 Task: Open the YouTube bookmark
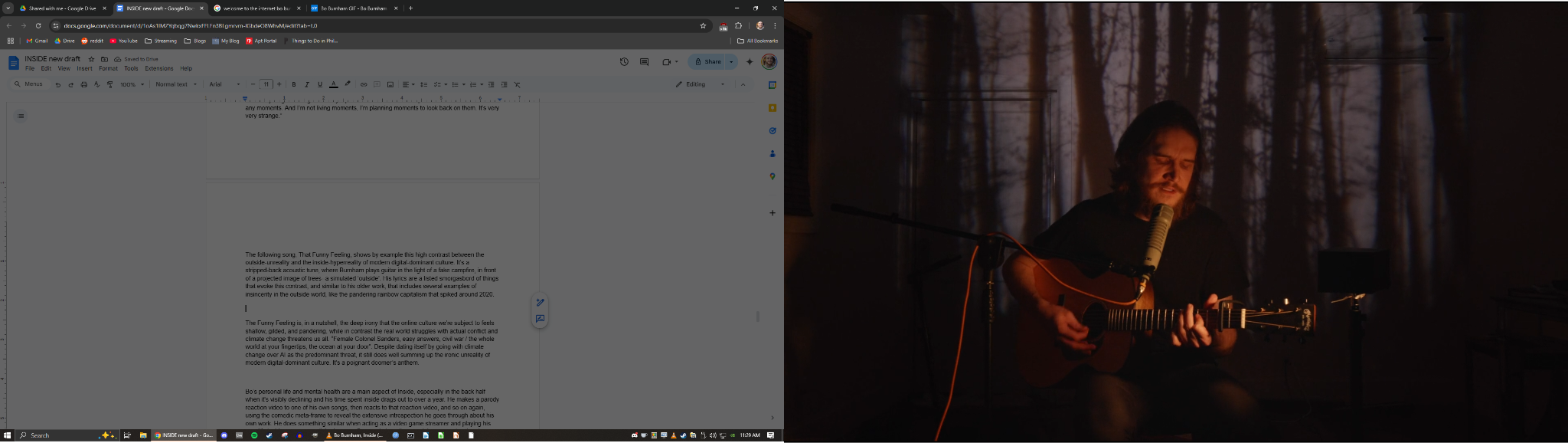coord(124,41)
